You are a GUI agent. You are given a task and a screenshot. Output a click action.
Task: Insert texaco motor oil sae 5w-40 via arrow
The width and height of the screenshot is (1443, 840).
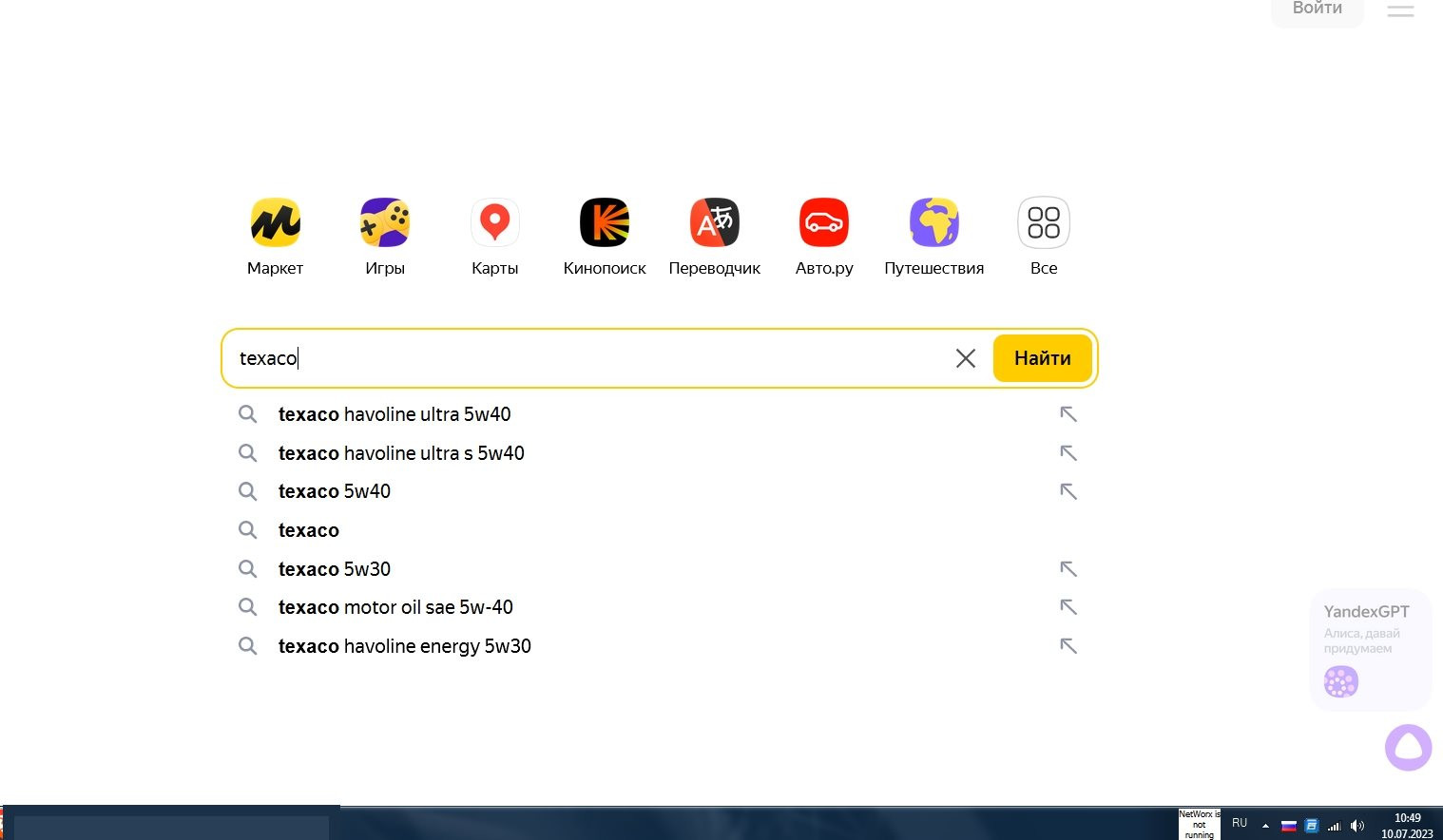[x=1068, y=607]
